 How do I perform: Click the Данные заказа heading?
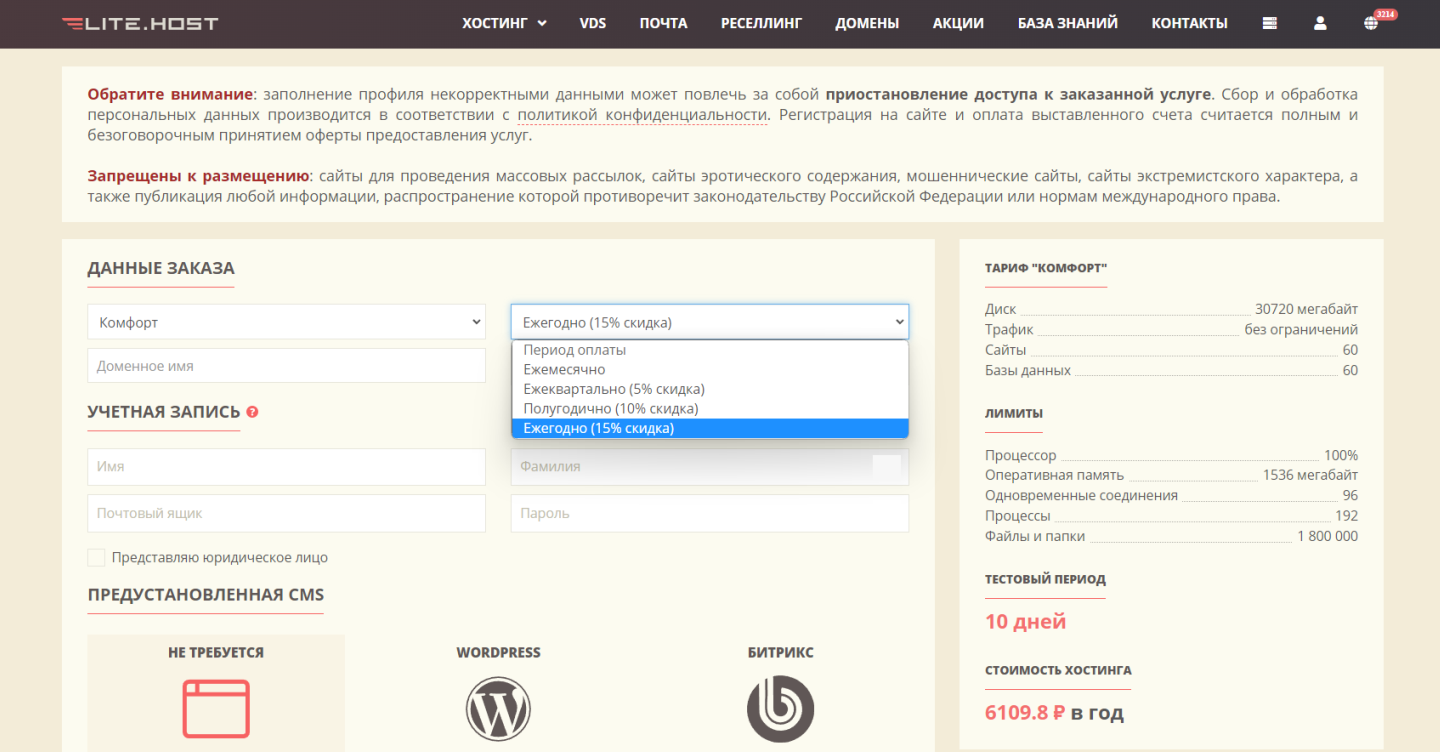tap(161, 268)
